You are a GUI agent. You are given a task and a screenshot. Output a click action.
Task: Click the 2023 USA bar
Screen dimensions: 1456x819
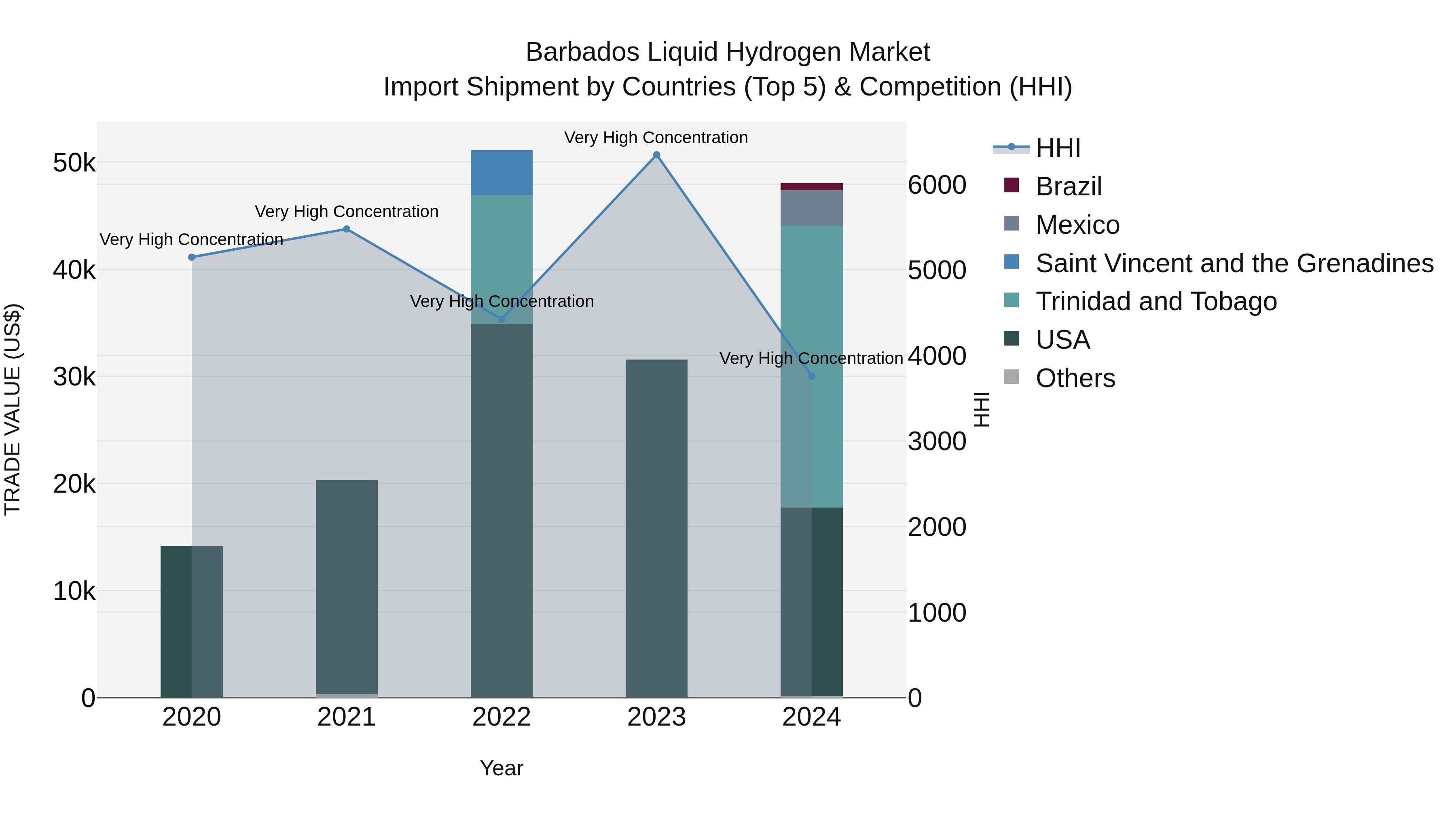[x=657, y=529]
